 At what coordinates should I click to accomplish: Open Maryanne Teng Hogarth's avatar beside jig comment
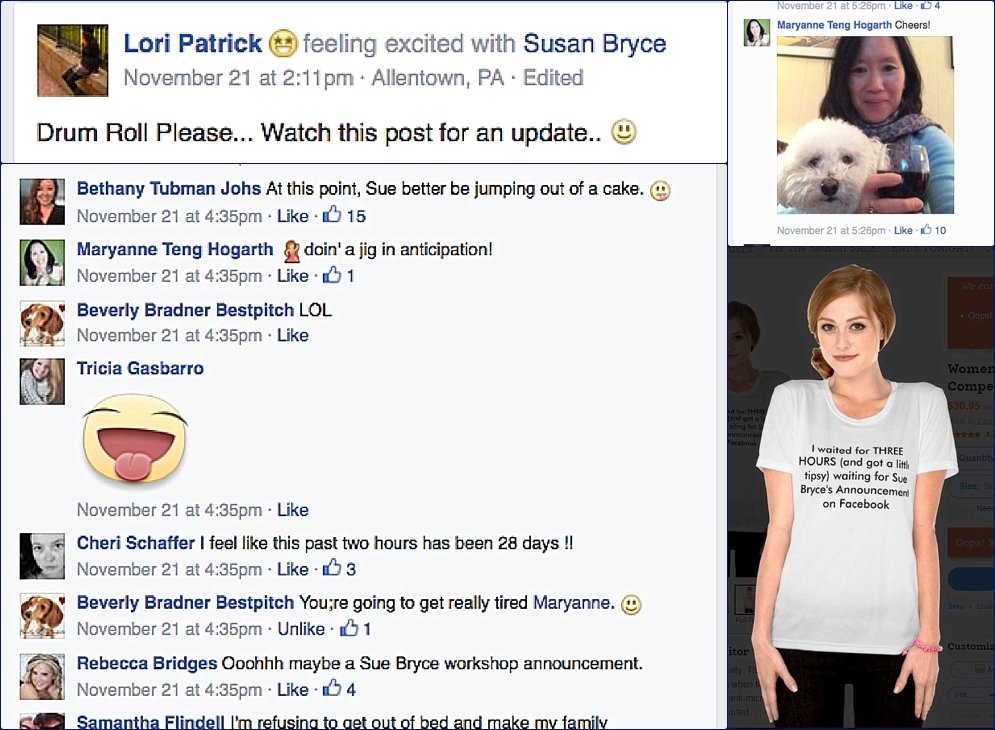[x=42, y=262]
